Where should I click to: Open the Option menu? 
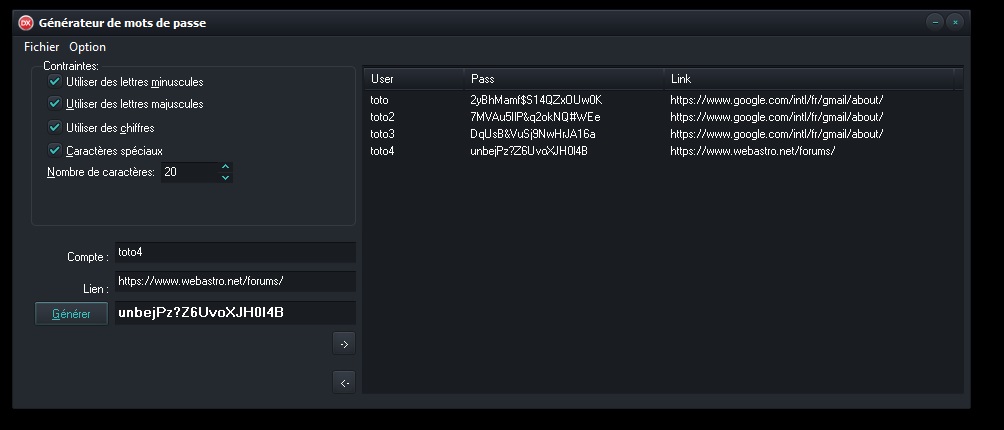tap(87, 47)
